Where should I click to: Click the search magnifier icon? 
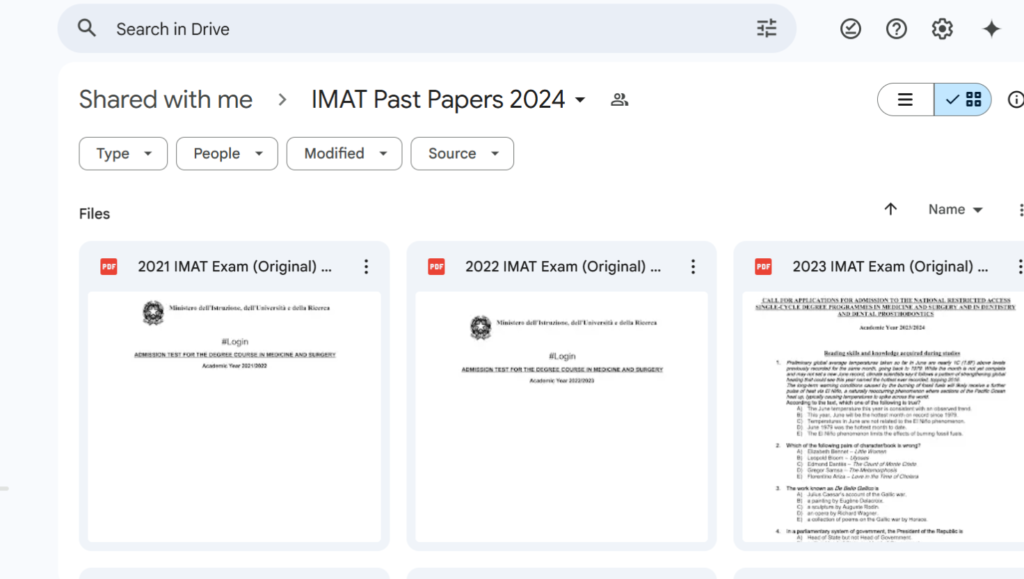(x=87, y=28)
